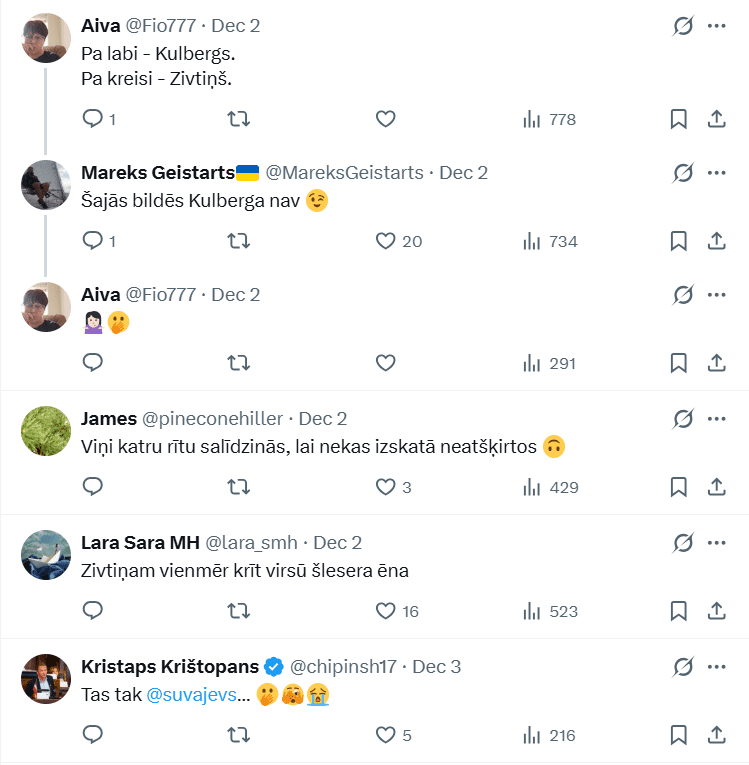749x765 pixels.
Task: Open Grok icon on Aiva's first tweet
Action: tap(683, 26)
